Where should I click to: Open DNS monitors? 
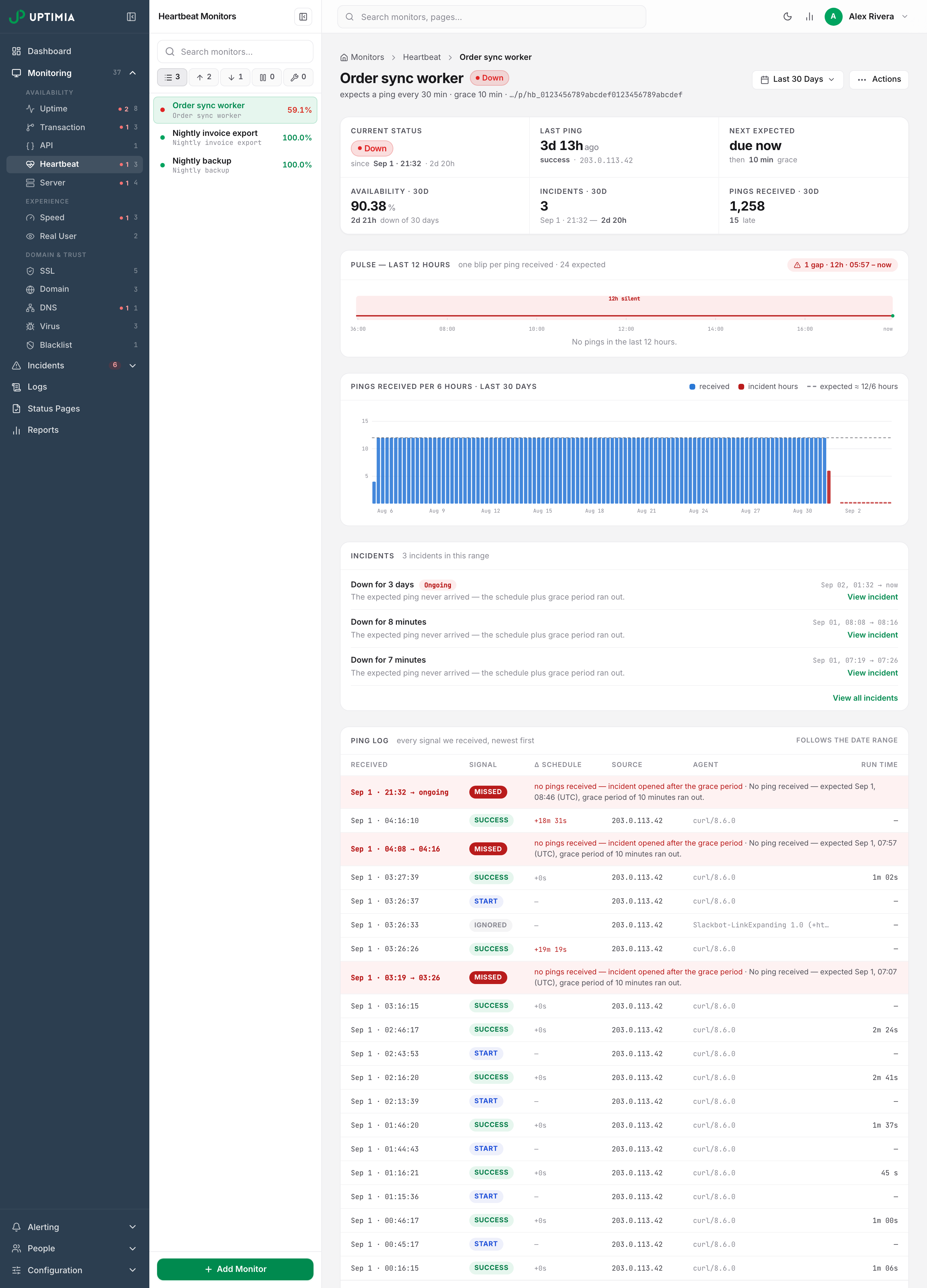tap(74, 308)
